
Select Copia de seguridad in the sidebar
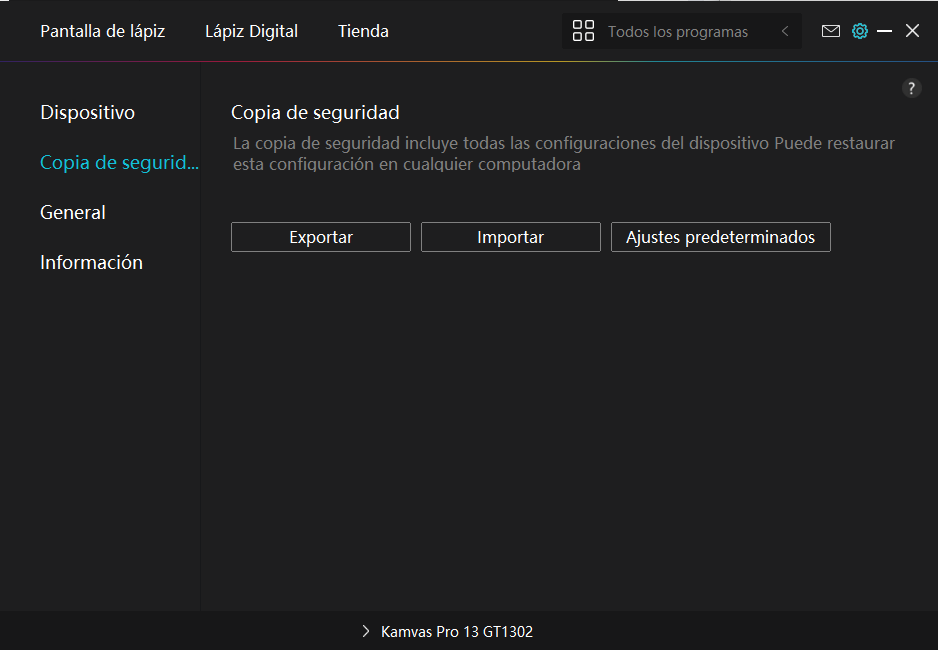(119, 162)
